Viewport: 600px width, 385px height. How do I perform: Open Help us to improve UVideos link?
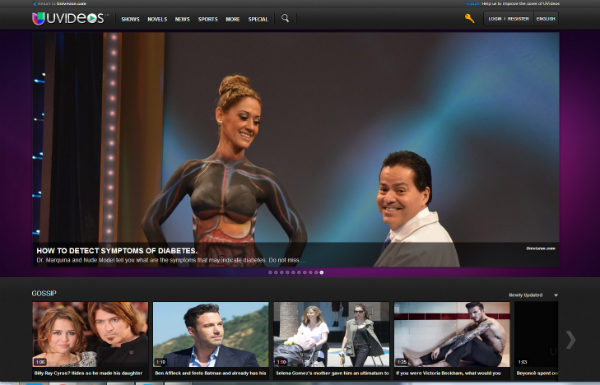(520, 3)
